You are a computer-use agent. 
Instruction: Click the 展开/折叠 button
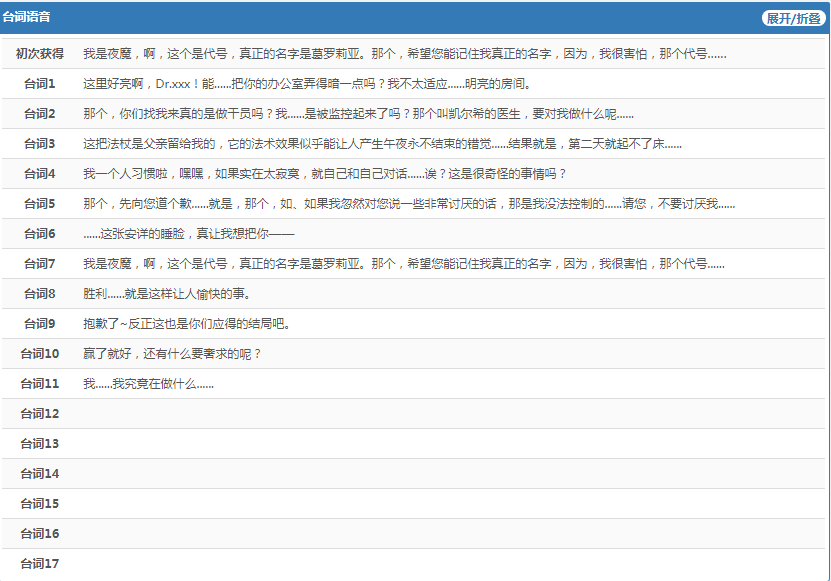(793, 18)
